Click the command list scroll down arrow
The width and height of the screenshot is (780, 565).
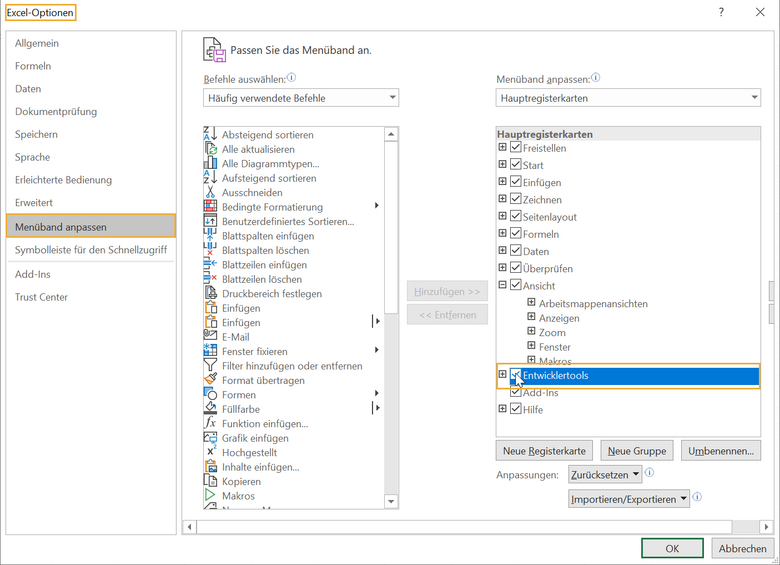click(391, 501)
